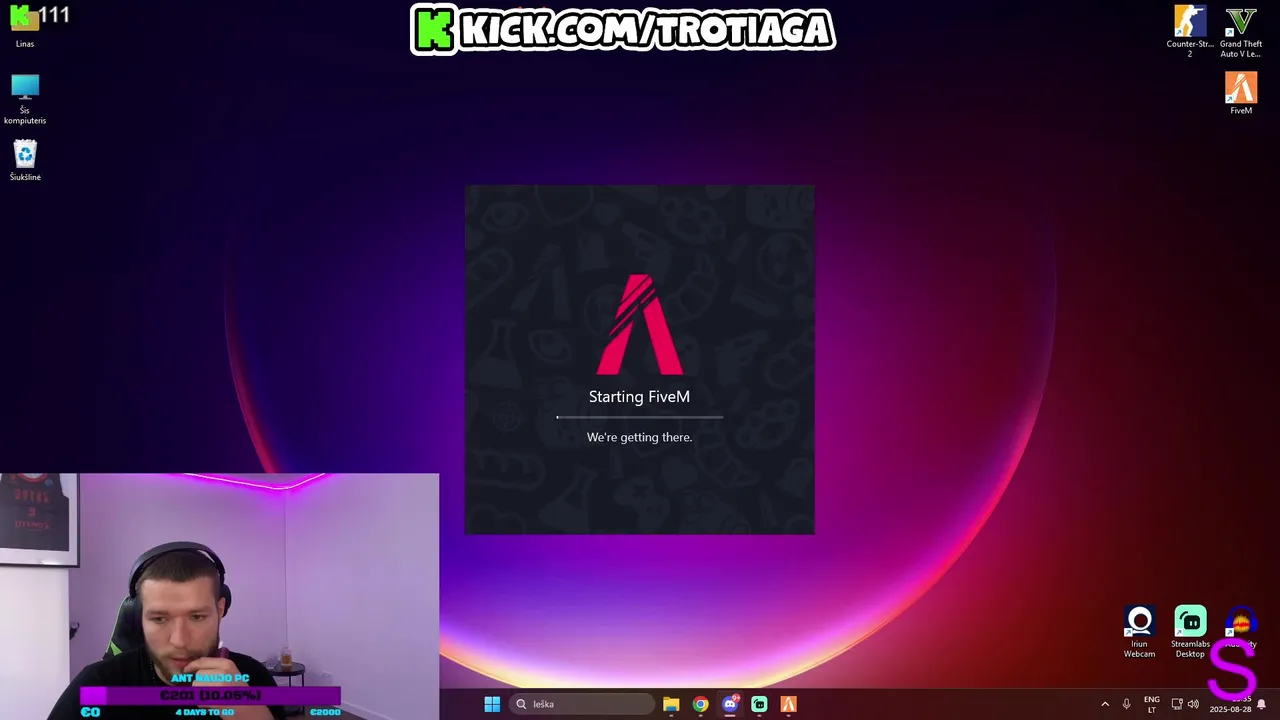
Task: Open the Windows Start menu
Action: [x=492, y=704]
